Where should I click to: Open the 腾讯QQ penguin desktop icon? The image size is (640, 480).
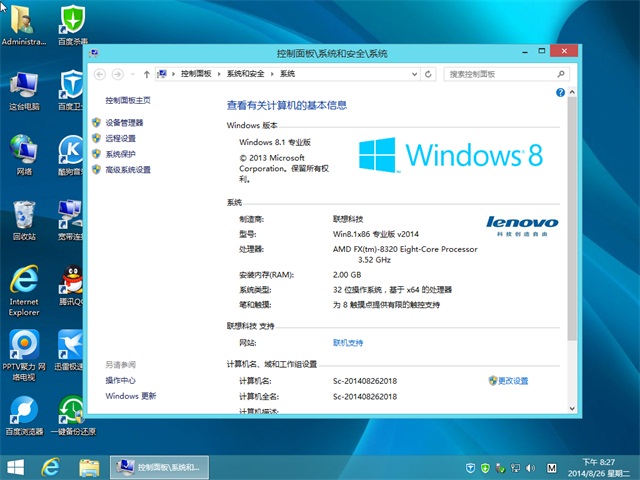point(70,282)
